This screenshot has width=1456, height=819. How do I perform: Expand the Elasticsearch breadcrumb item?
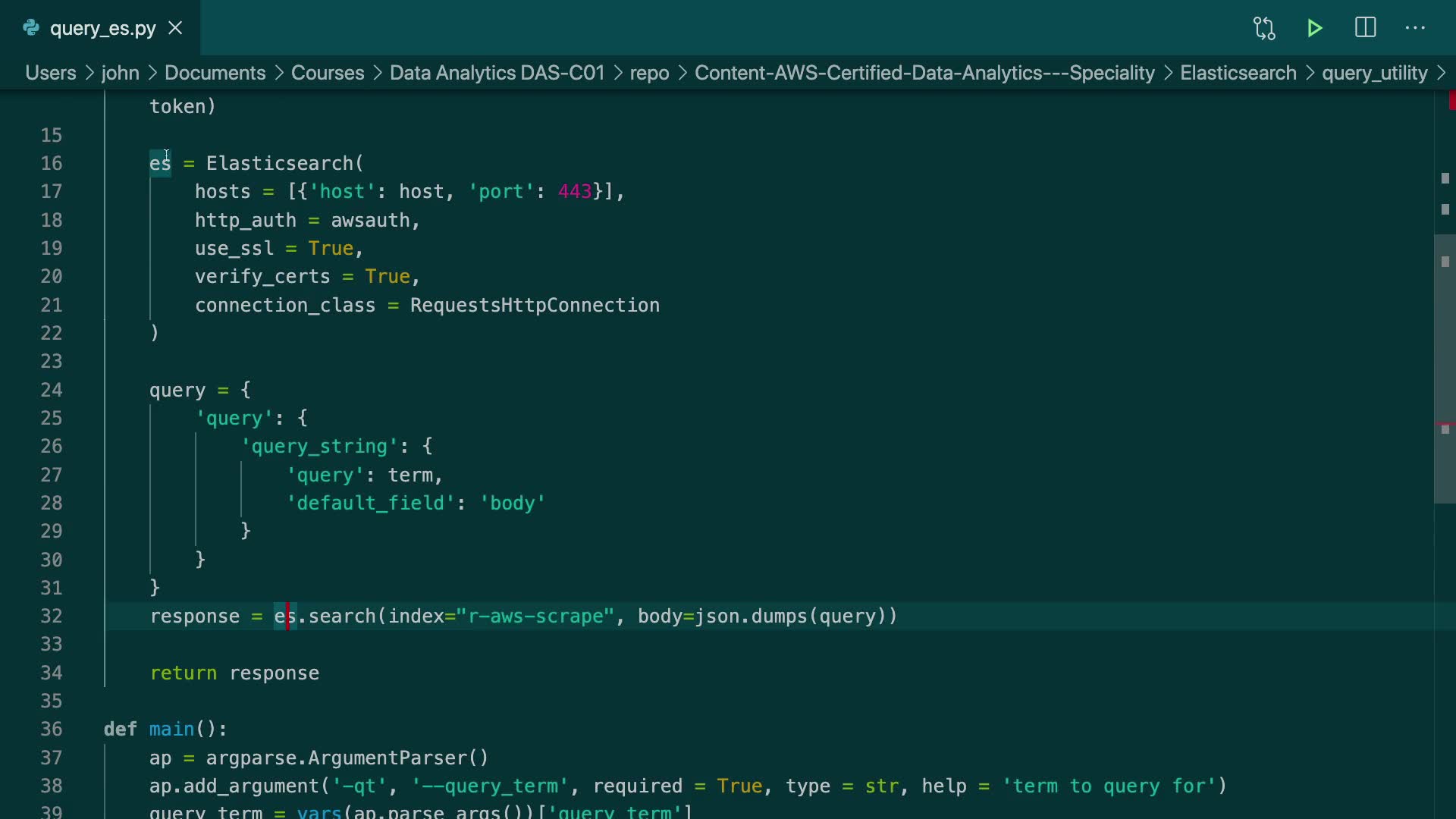point(1238,73)
